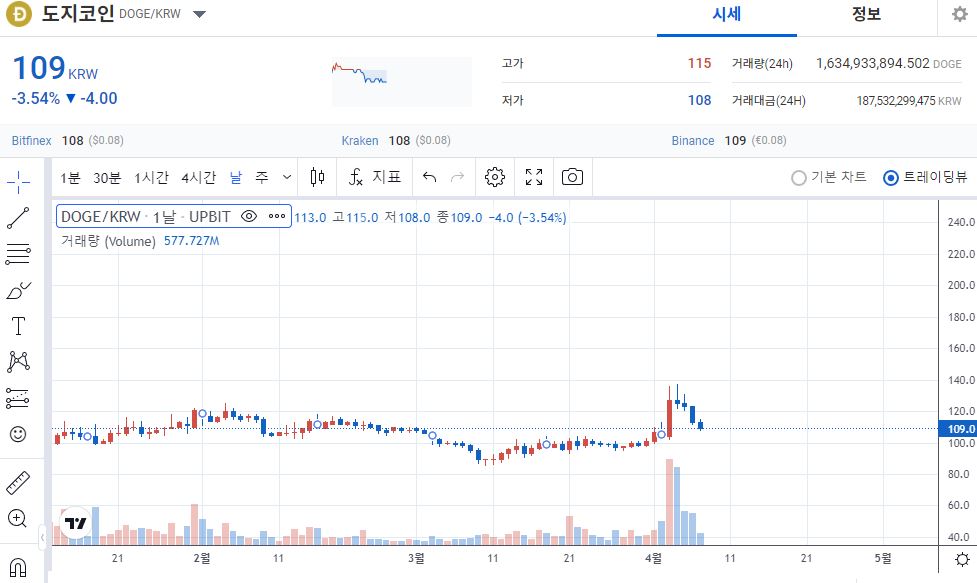Open the candlestick chart style selector
Screen dimensions: 977x583
(318, 178)
